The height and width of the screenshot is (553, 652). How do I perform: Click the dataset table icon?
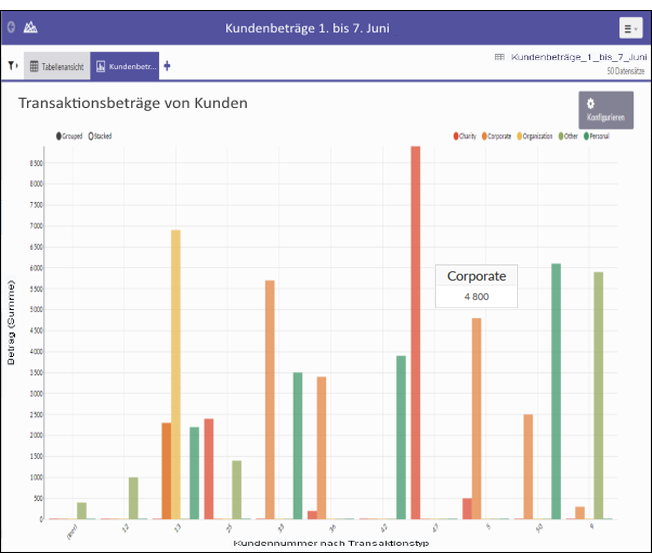point(499,58)
